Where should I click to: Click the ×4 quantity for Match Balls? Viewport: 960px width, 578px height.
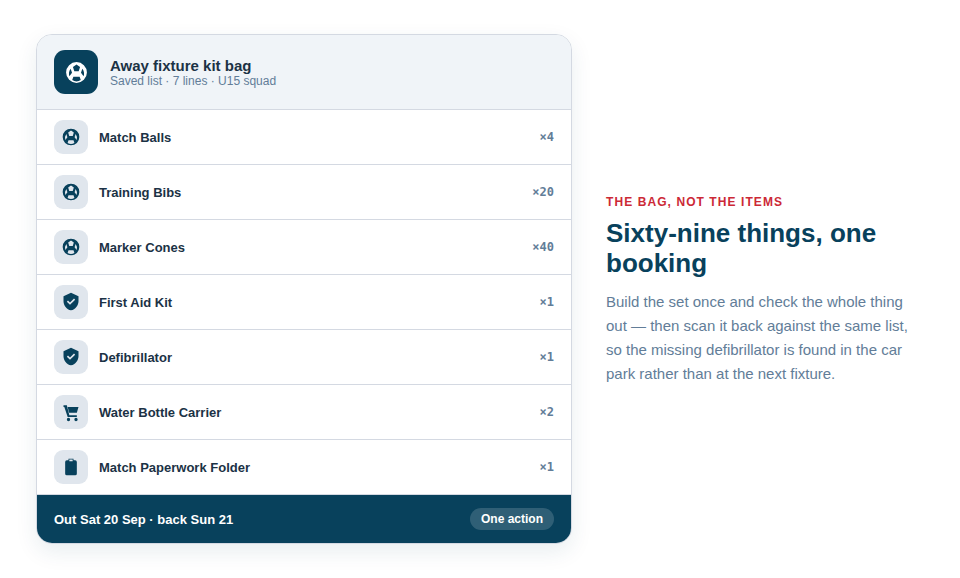547,137
